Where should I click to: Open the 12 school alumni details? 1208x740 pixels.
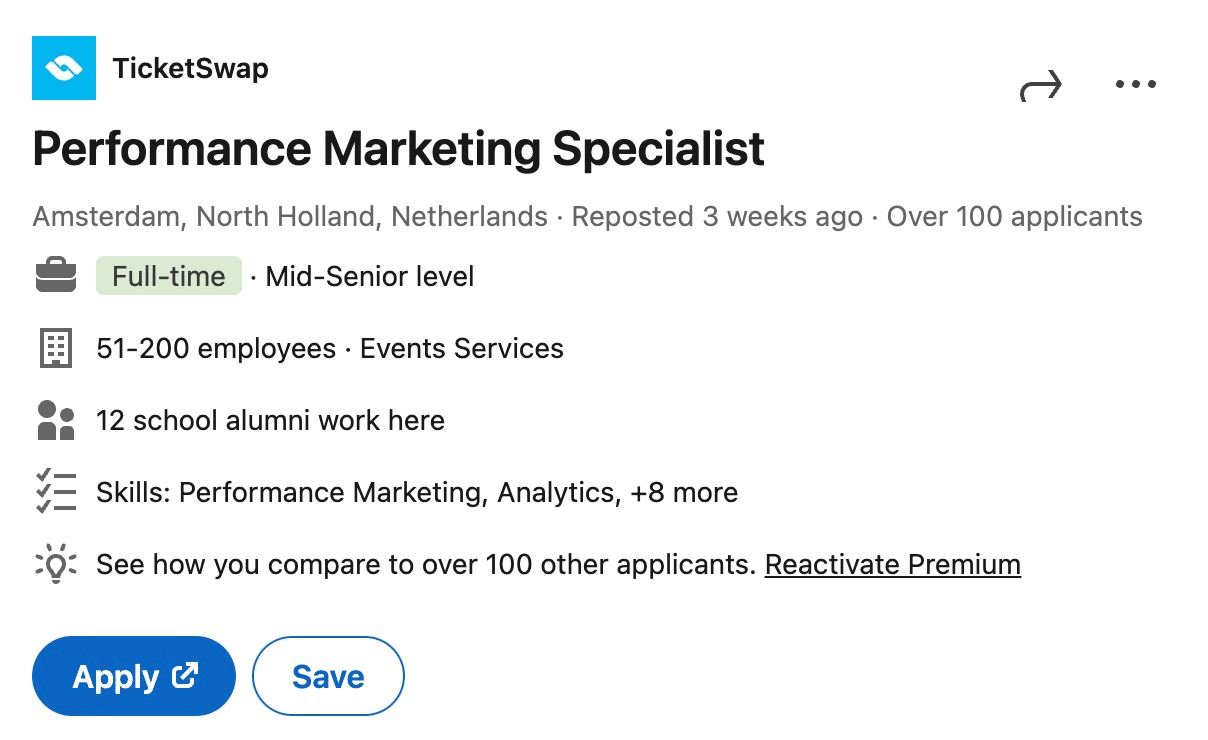[x=269, y=420]
